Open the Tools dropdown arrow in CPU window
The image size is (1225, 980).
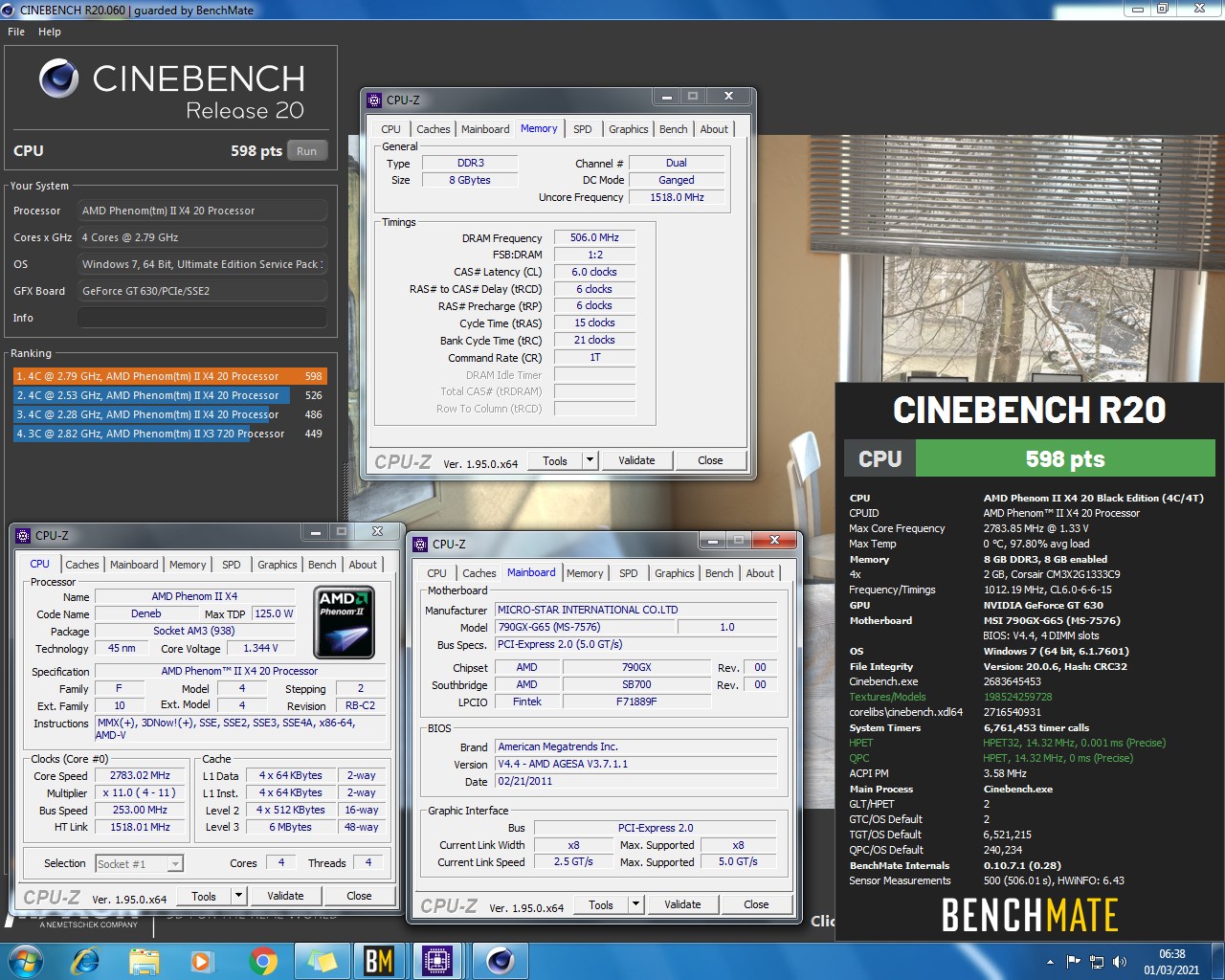pyautogui.click(x=238, y=896)
